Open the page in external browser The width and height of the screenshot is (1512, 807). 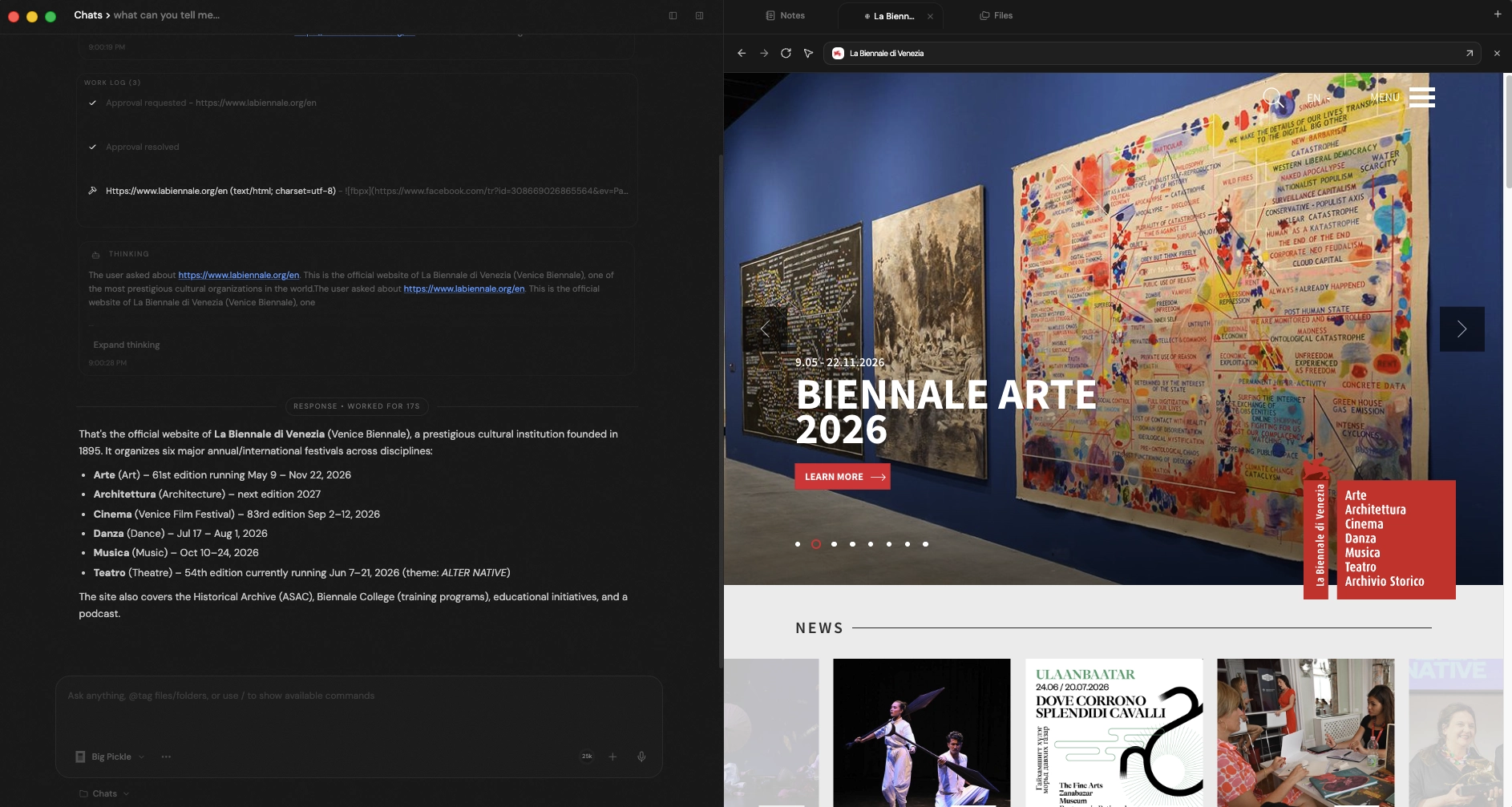pos(1470,53)
